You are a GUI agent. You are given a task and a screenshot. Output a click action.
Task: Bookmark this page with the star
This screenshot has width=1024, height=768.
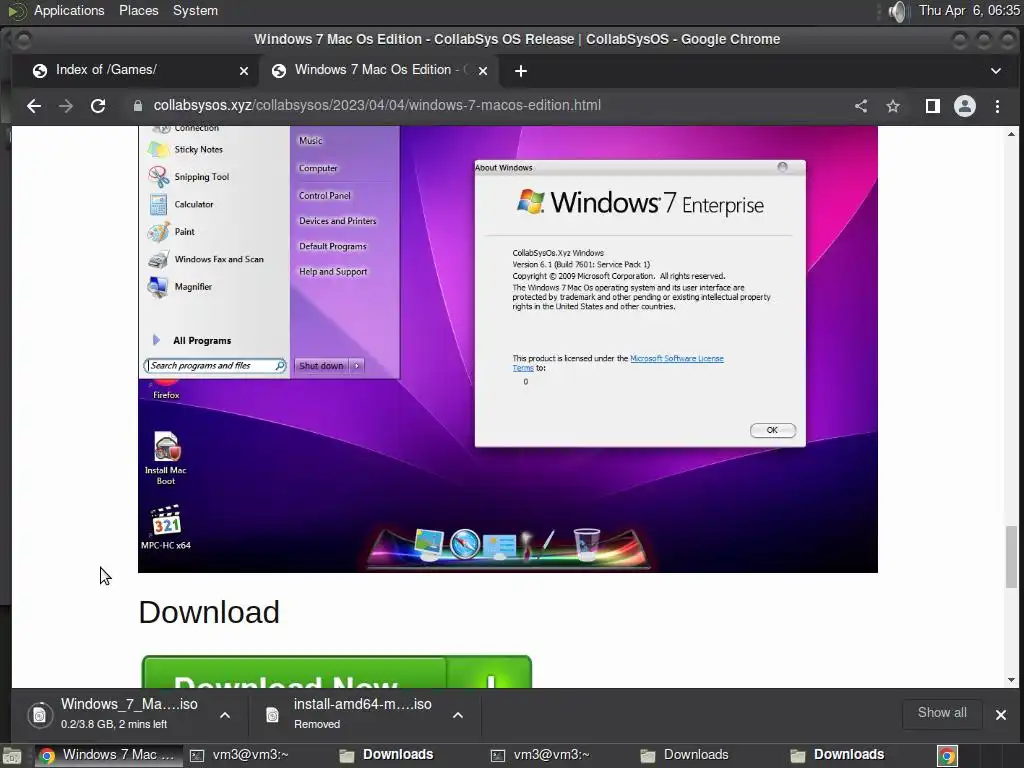click(x=893, y=106)
